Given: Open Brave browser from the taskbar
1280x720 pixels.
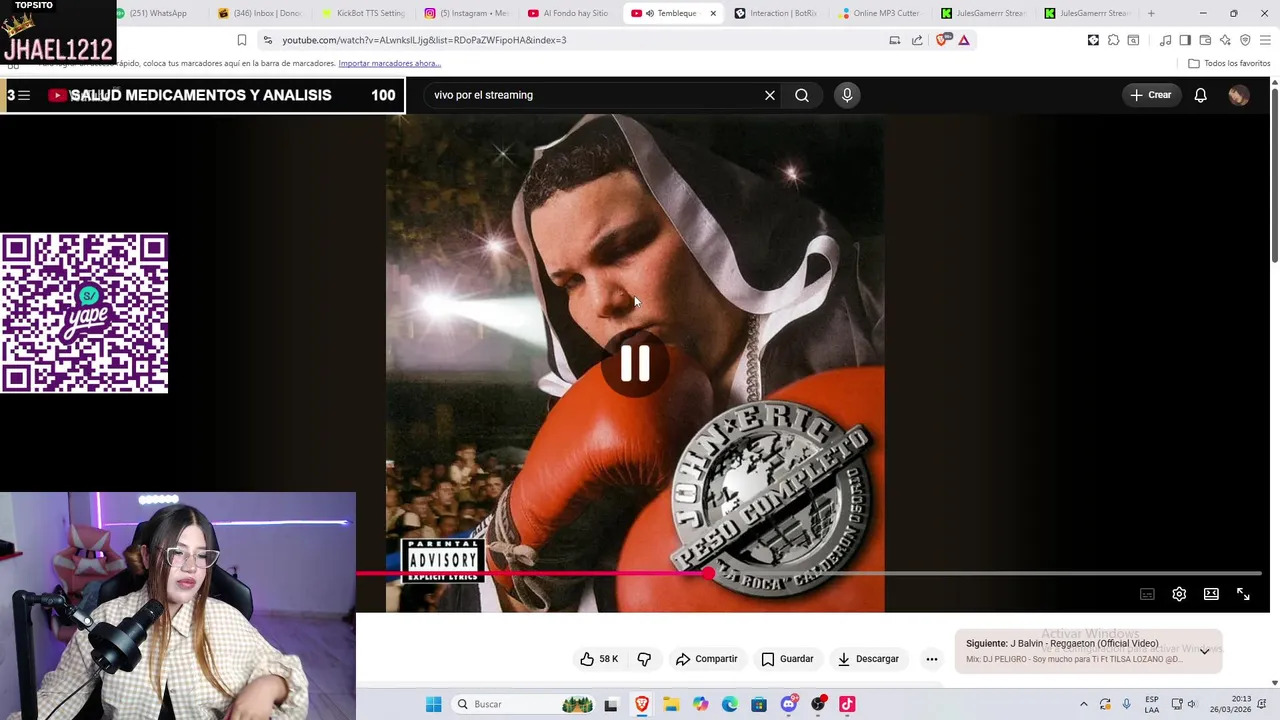Looking at the screenshot, I should (x=641, y=704).
